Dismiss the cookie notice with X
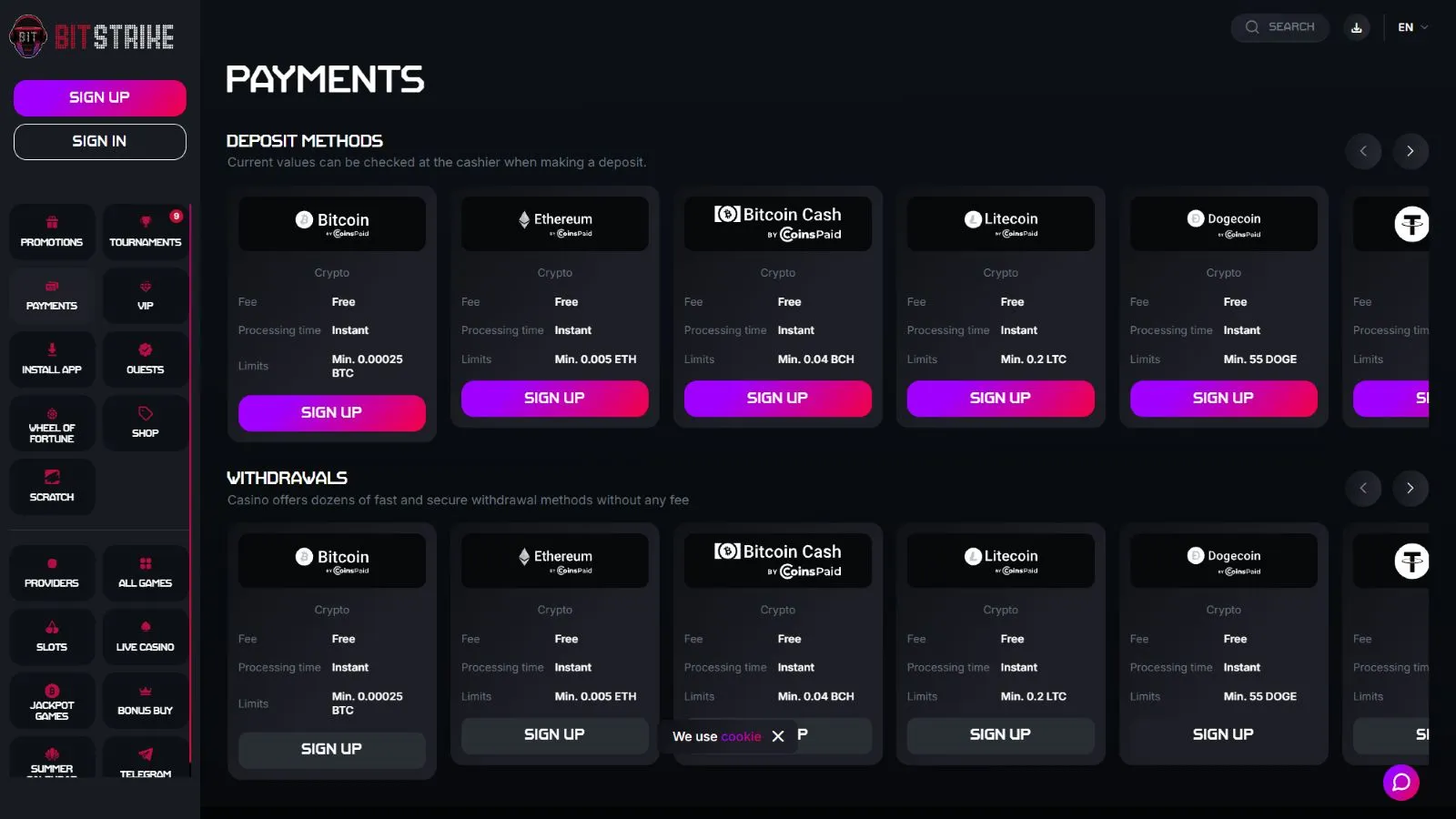This screenshot has height=819, width=1456. coord(778,736)
